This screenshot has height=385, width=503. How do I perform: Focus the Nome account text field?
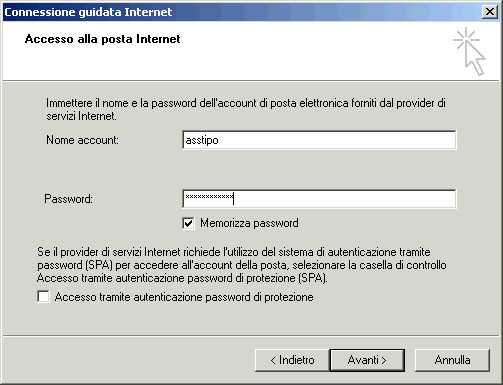pyautogui.click(x=319, y=140)
